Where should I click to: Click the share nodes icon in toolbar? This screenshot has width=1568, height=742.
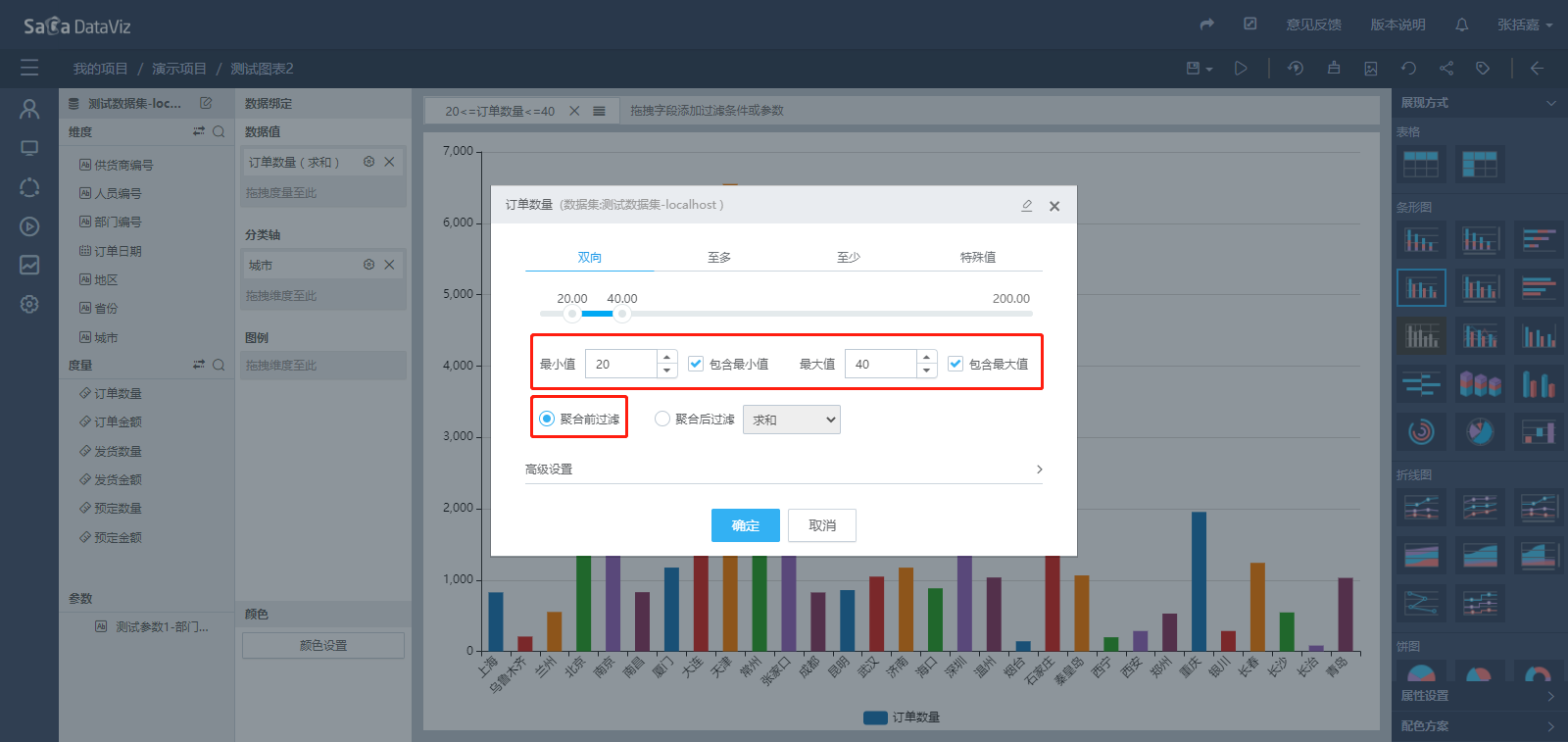1446,68
